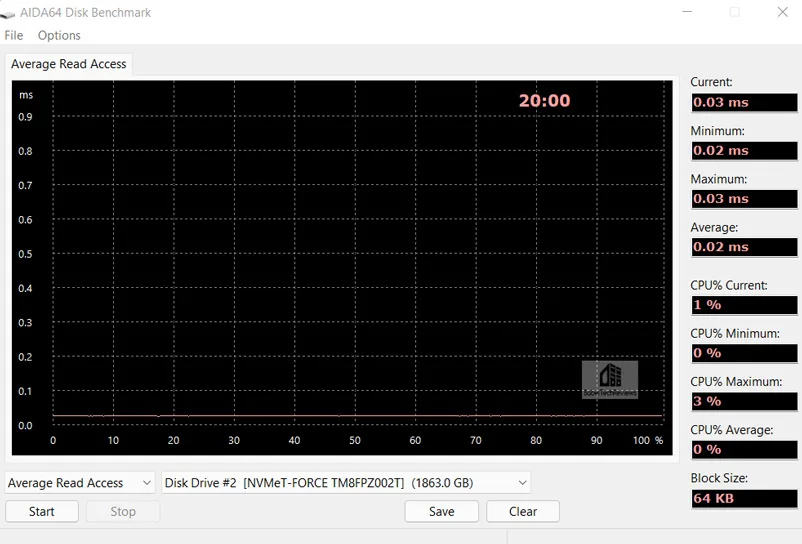Click the 100 % label on horizontal axis
The height and width of the screenshot is (544, 802).
(x=648, y=440)
